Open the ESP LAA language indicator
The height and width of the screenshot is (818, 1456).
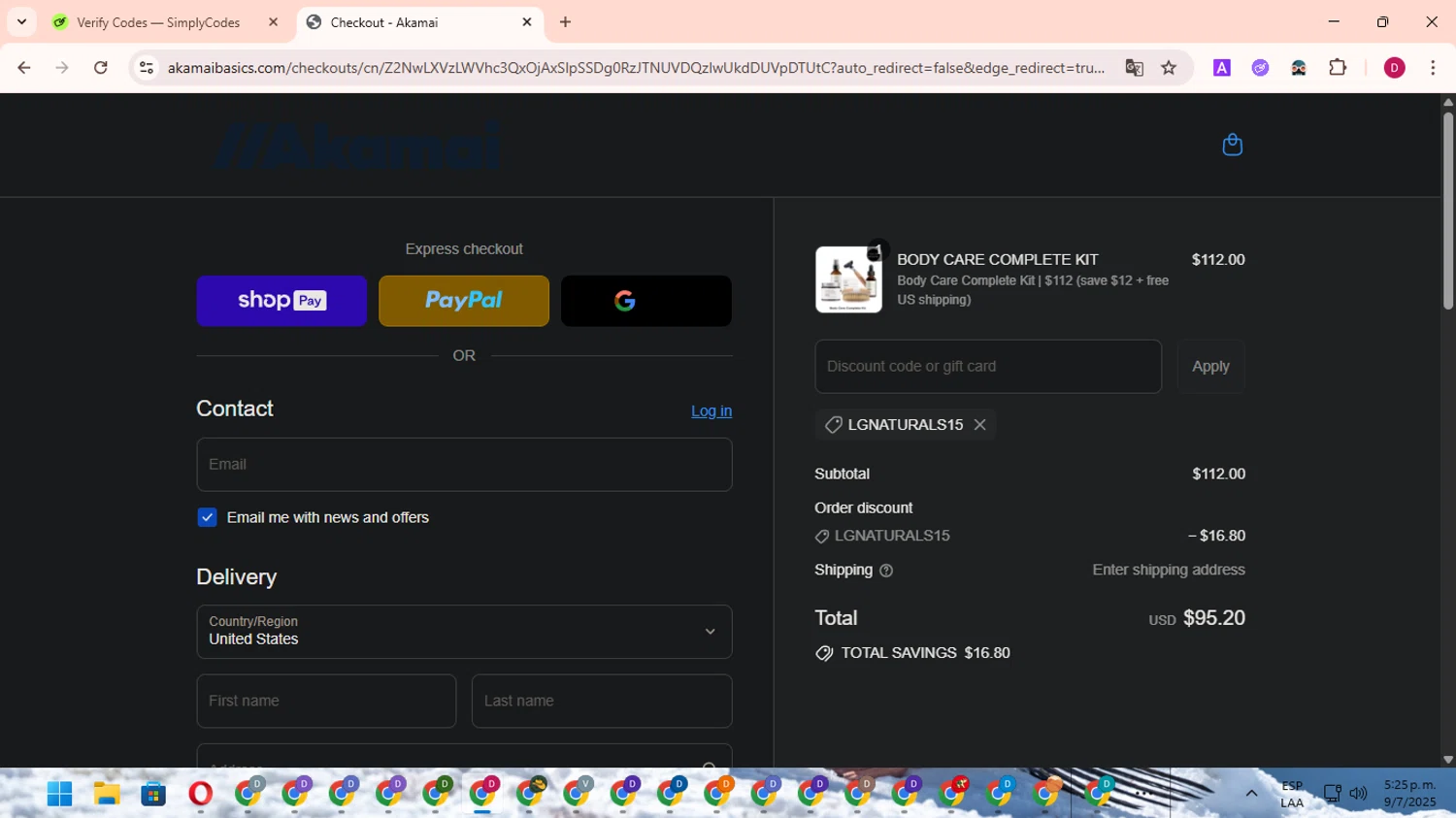coord(1291,794)
